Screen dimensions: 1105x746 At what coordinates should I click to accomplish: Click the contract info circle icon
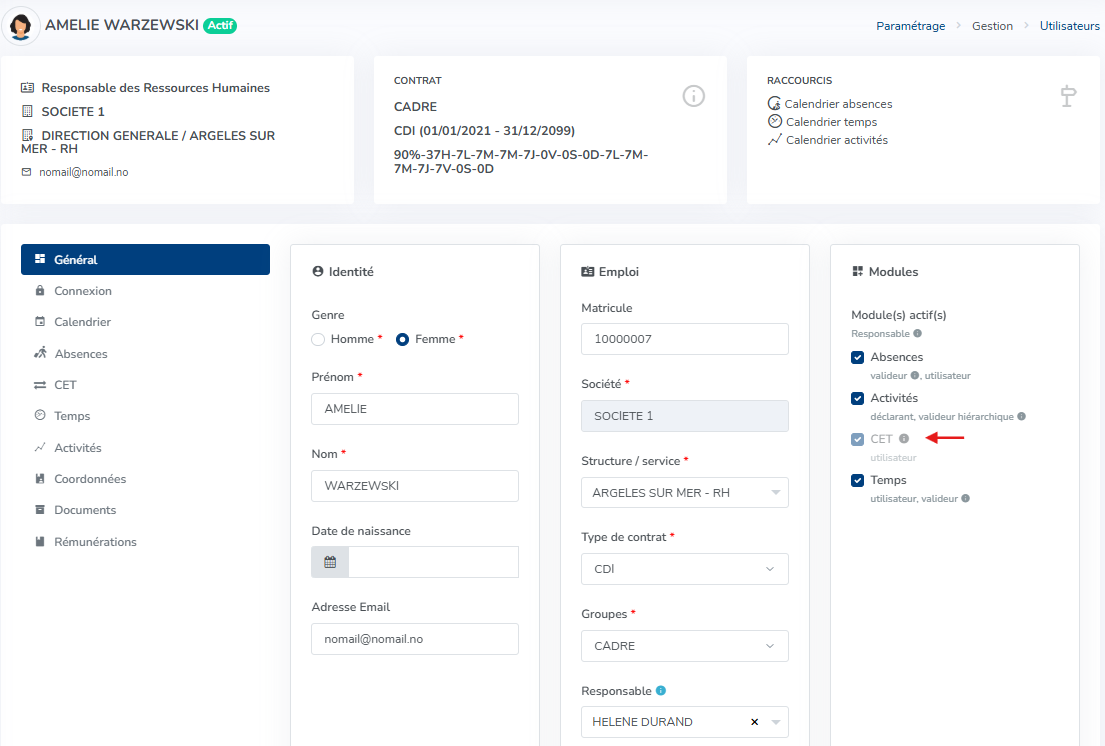click(x=694, y=96)
